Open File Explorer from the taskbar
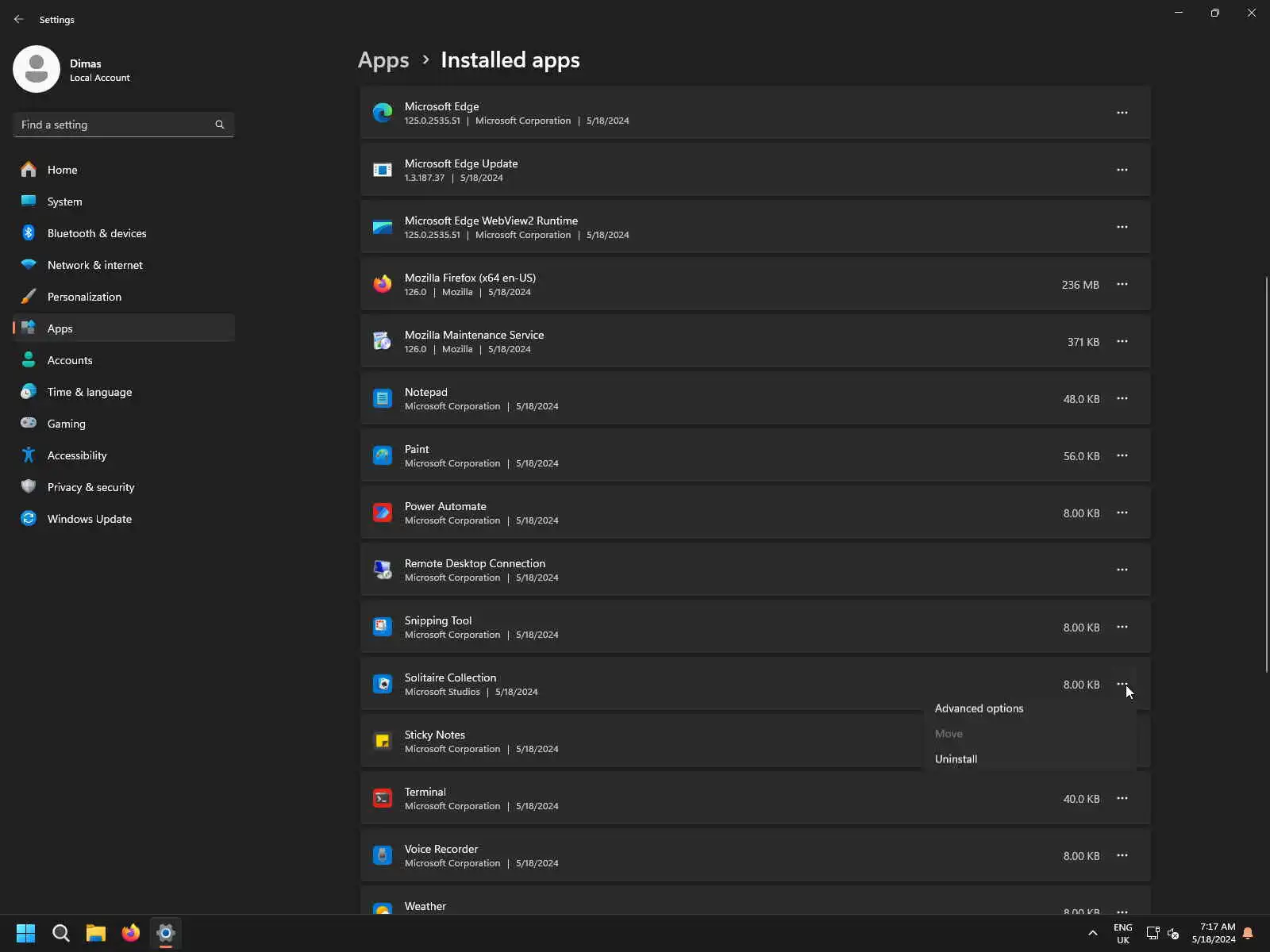This screenshot has height=952, width=1270. point(96,933)
